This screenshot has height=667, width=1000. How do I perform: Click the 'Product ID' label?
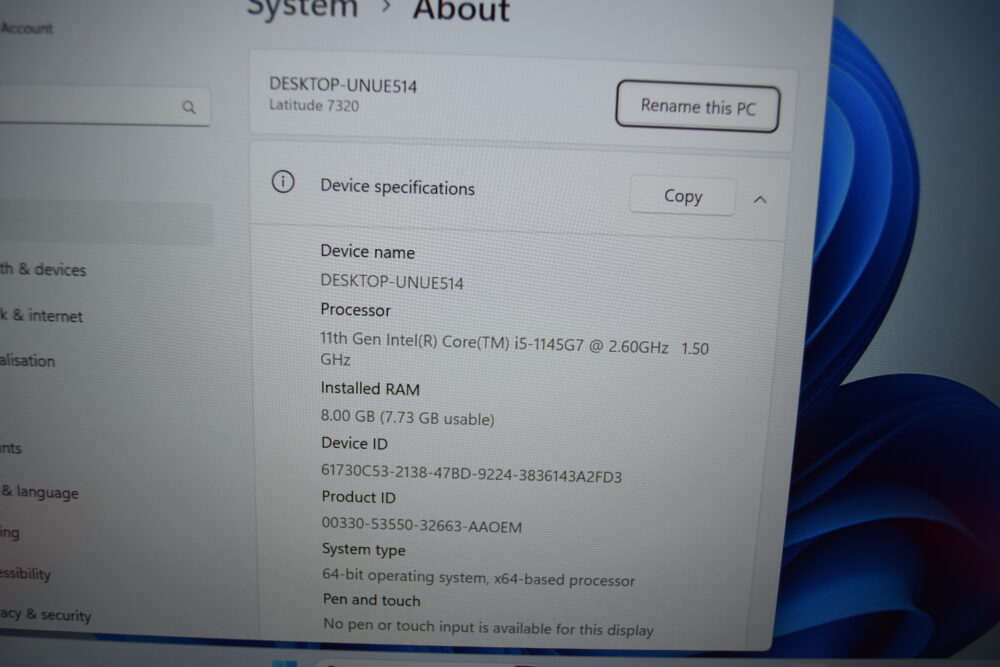coord(358,497)
